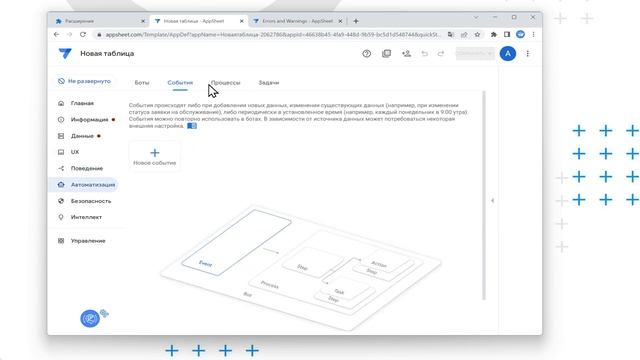The height and width of the screenshot is (360, 640).
Task: Open Данные section in sidebar
Action: [82, 136]
